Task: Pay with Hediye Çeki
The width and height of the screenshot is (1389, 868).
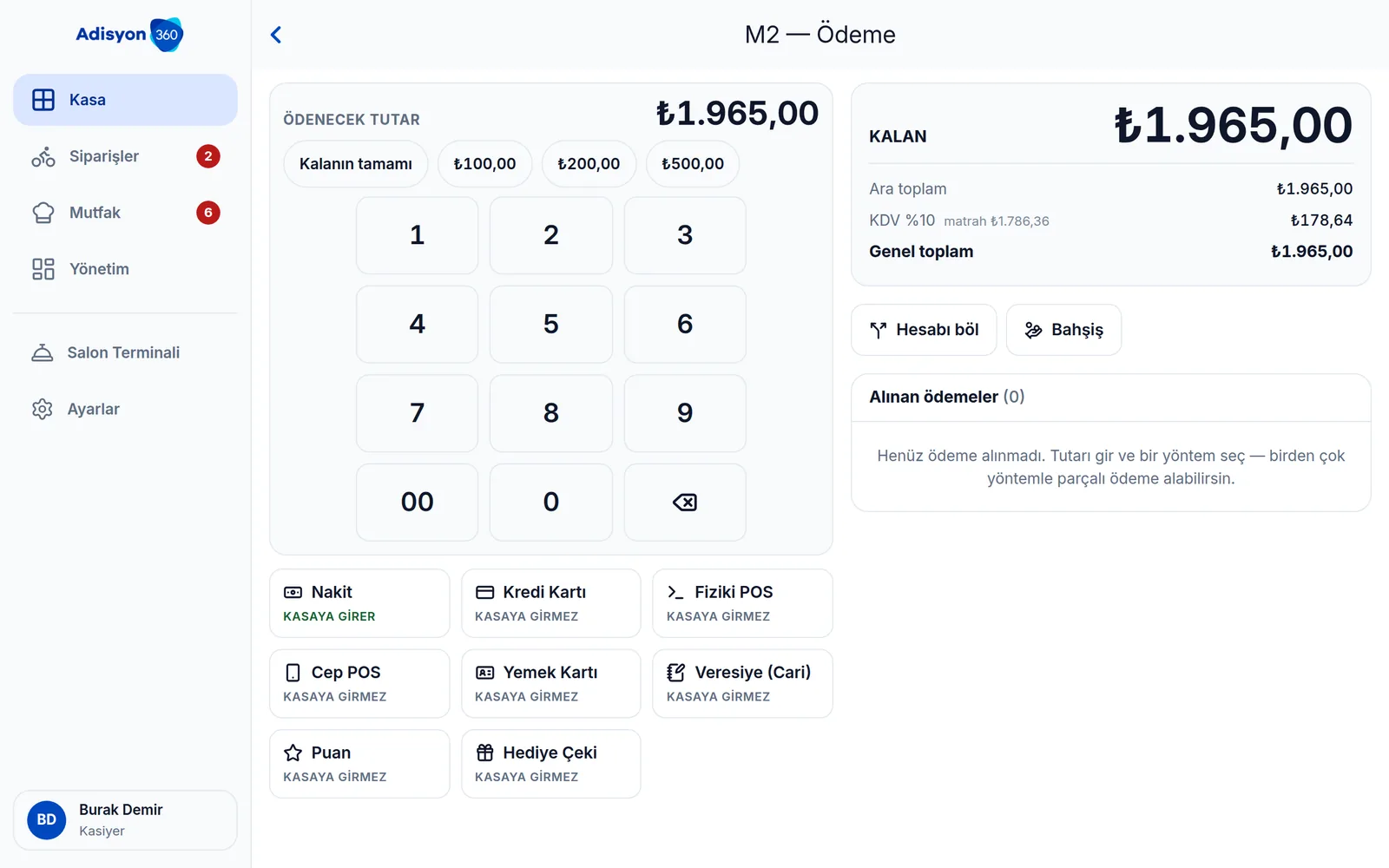Action: [551, 764]
